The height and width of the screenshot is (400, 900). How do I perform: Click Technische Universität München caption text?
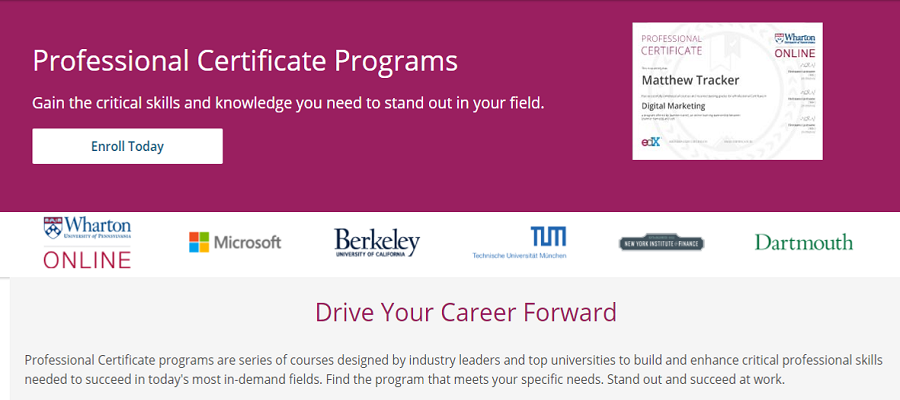pos(519,255)
